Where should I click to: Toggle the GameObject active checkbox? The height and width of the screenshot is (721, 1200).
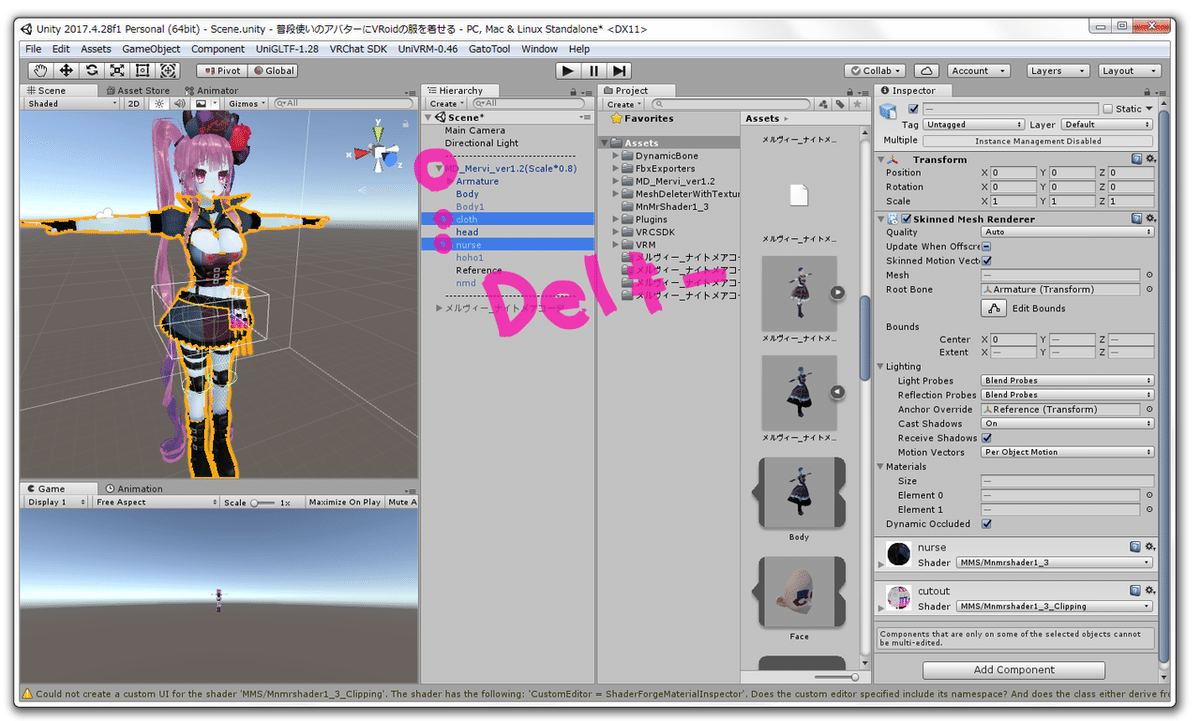(x=913, y=109)
